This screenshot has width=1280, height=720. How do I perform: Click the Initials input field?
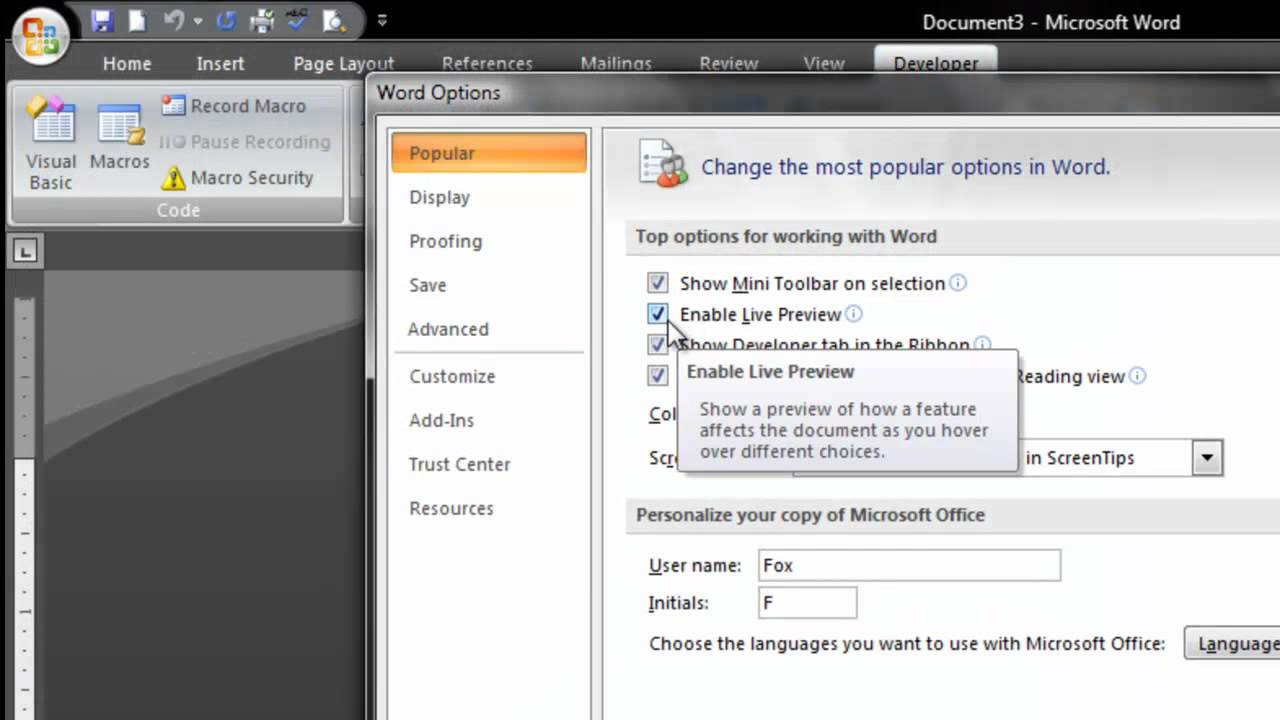807,603
